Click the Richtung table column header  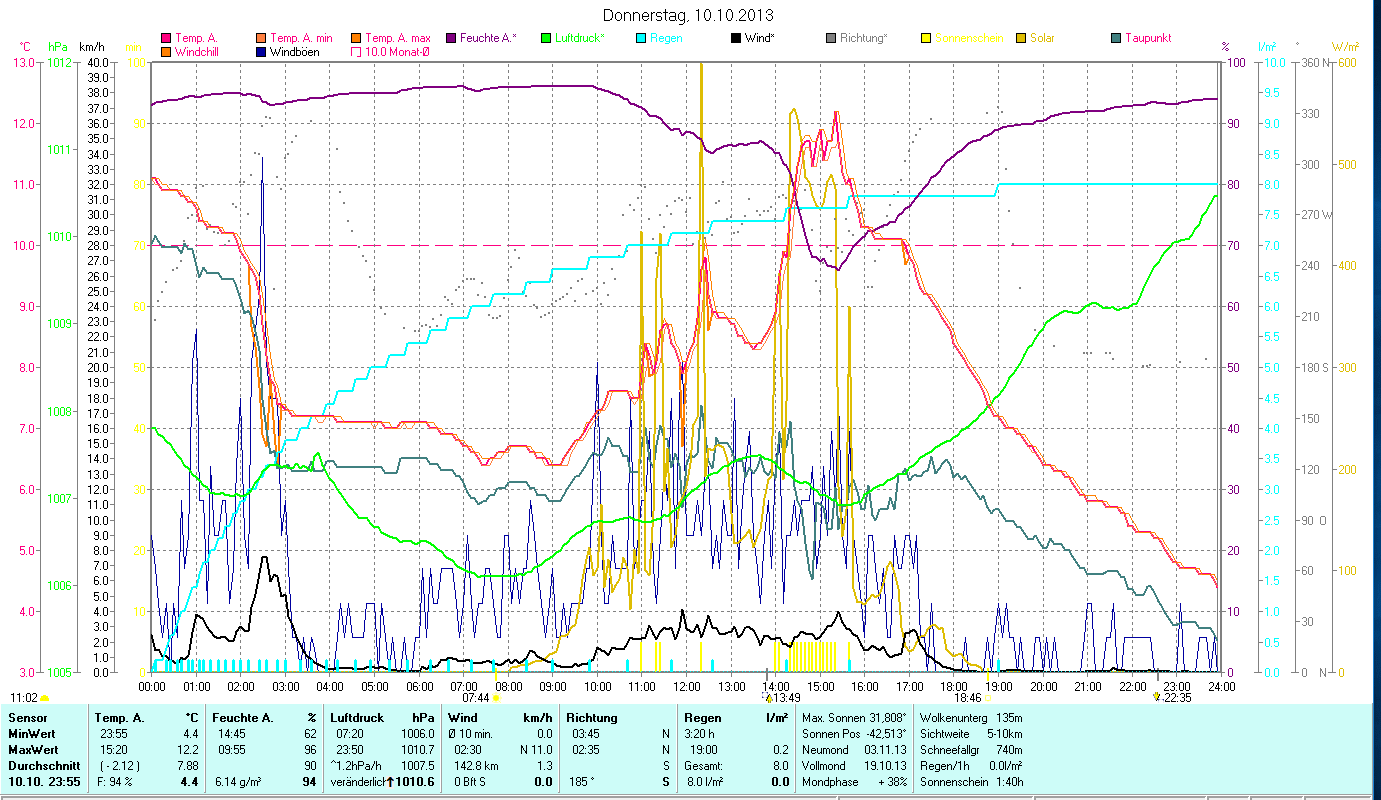click(x=592, y=718)
